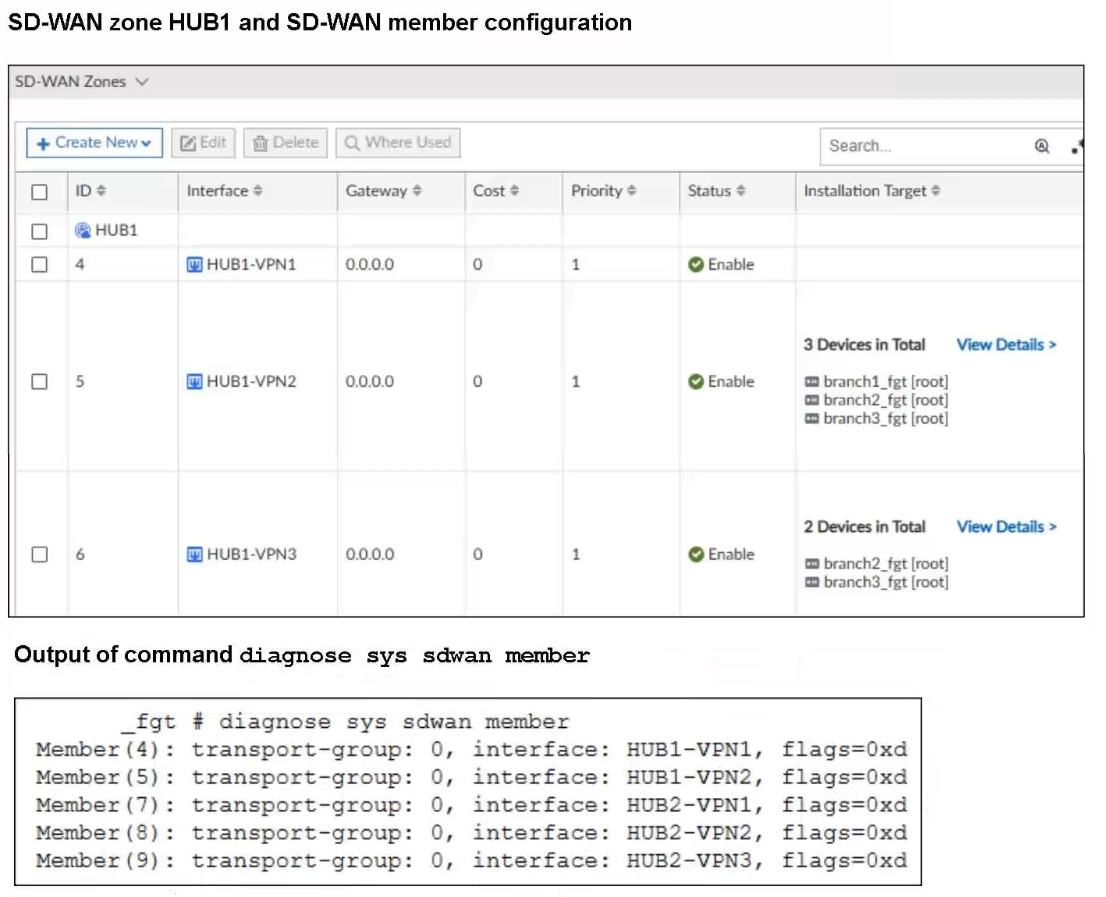Click the HUB1 zone globe icon
This screenshot has width=1106, height=897.
(x=83, y=231)
